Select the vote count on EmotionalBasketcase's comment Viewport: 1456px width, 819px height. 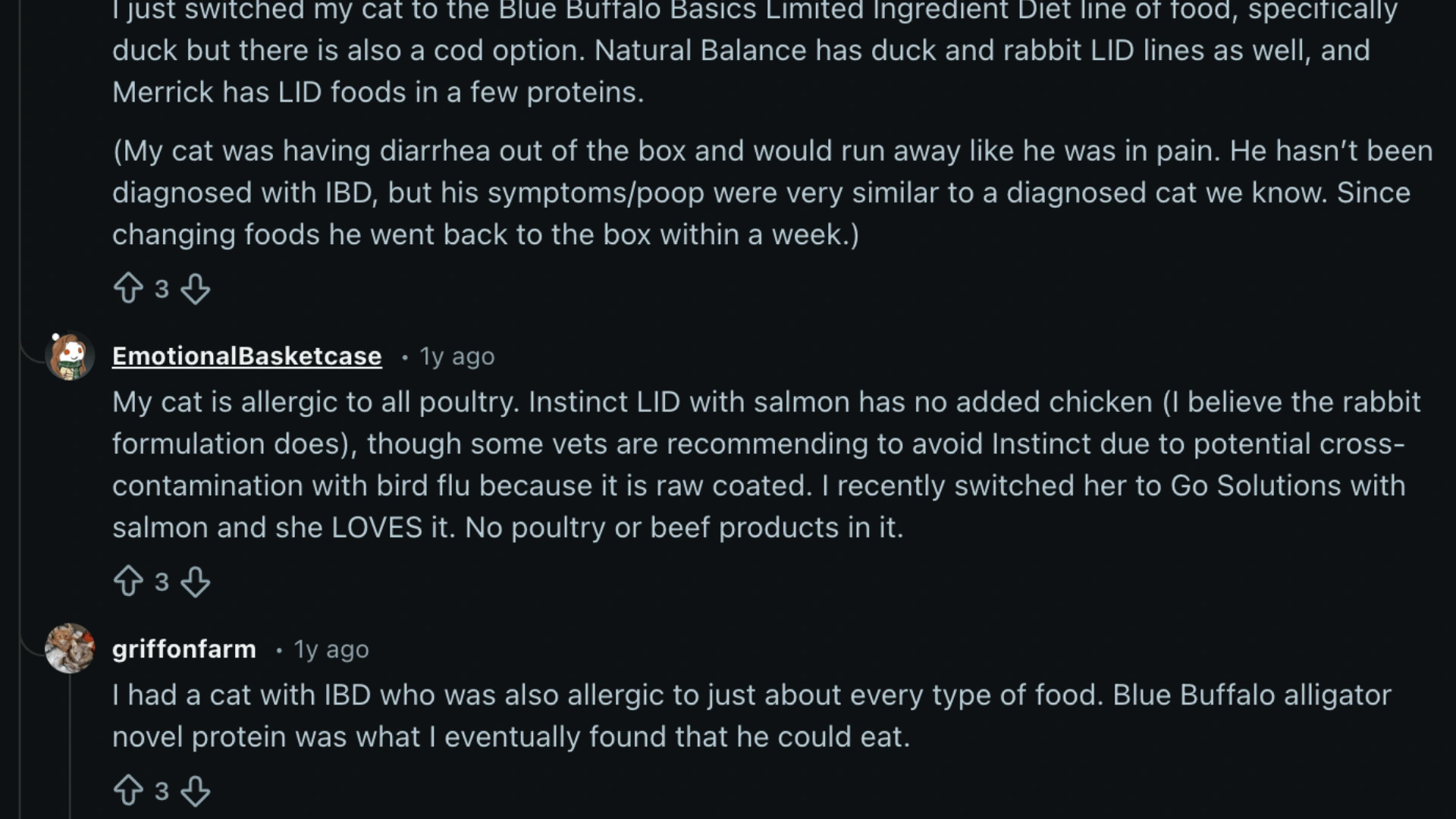point(162,581)
